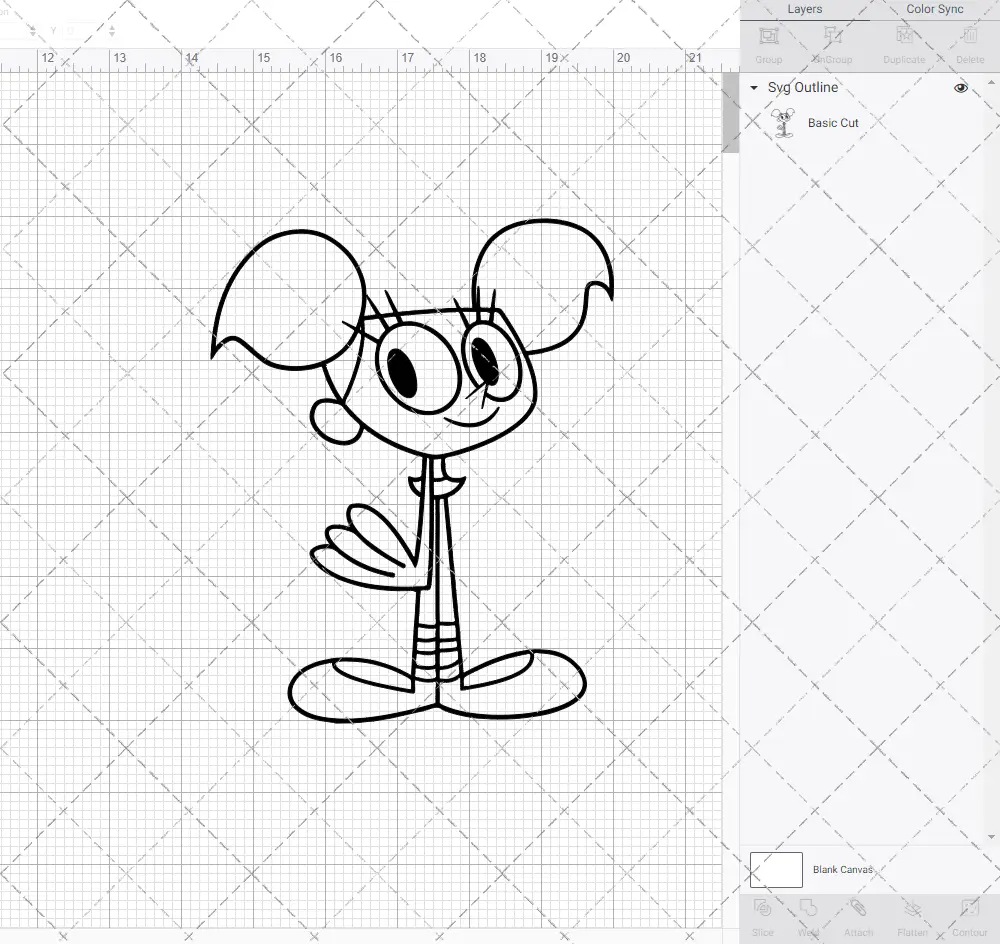Click the Blank Canvas label
The width and height of the screenshot is (1000, 944).
pyautogui.click(x=842, y=869)
